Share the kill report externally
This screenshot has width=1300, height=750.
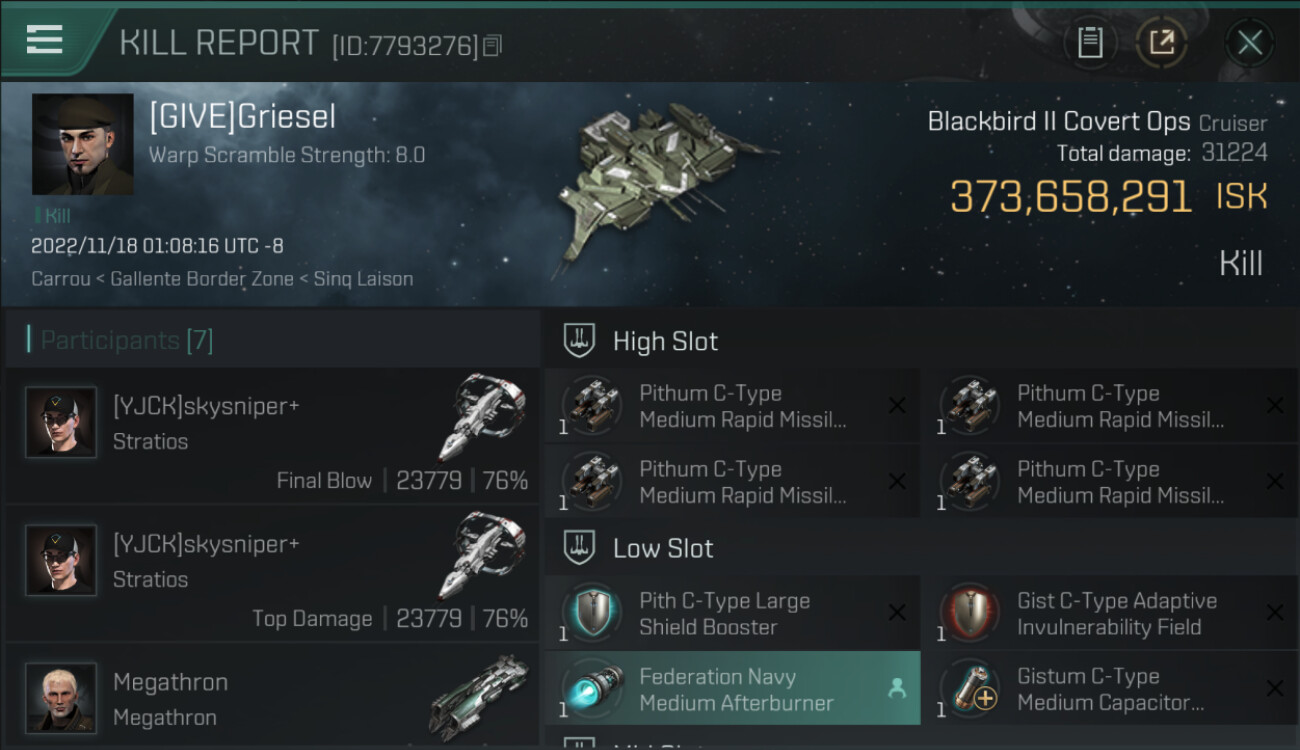(1161, 43)
